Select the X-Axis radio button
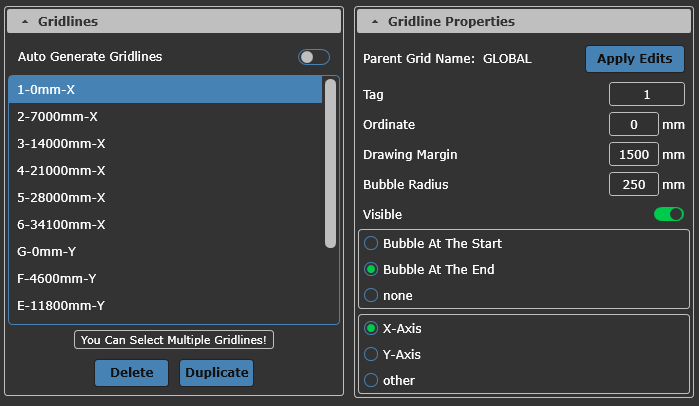Image resolution: width=699 pixels, height=406 pixels. [x=372, y=328]
